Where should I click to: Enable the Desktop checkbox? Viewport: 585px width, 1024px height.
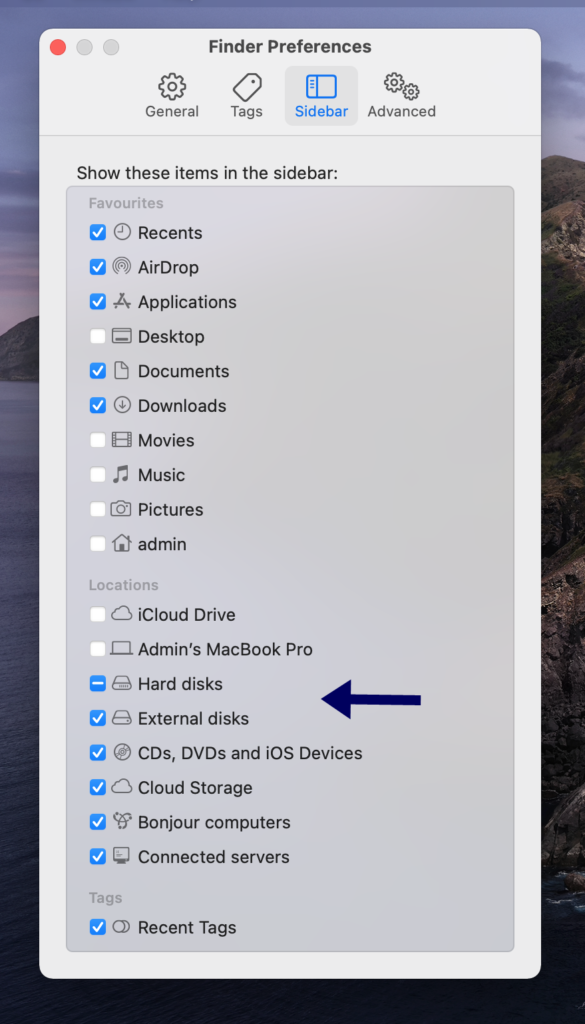97,336
